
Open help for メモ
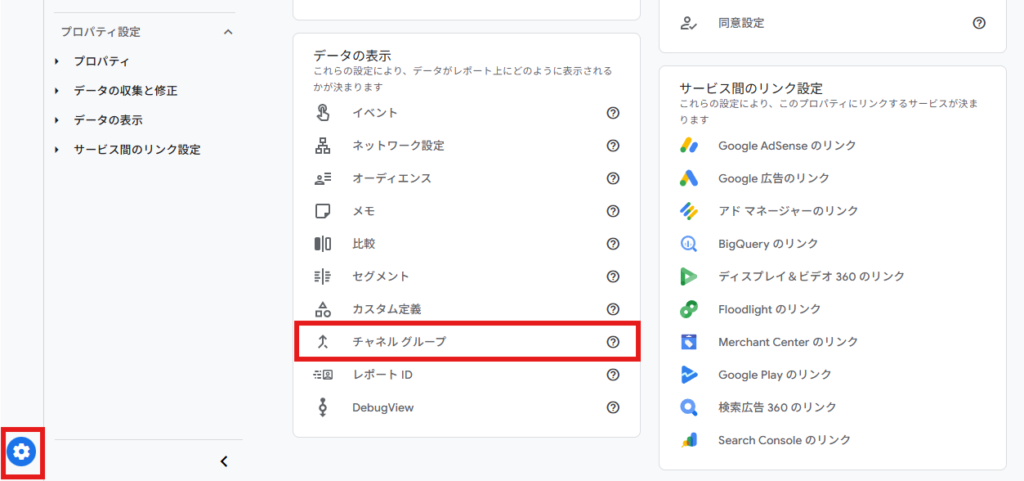click(613, 211)
